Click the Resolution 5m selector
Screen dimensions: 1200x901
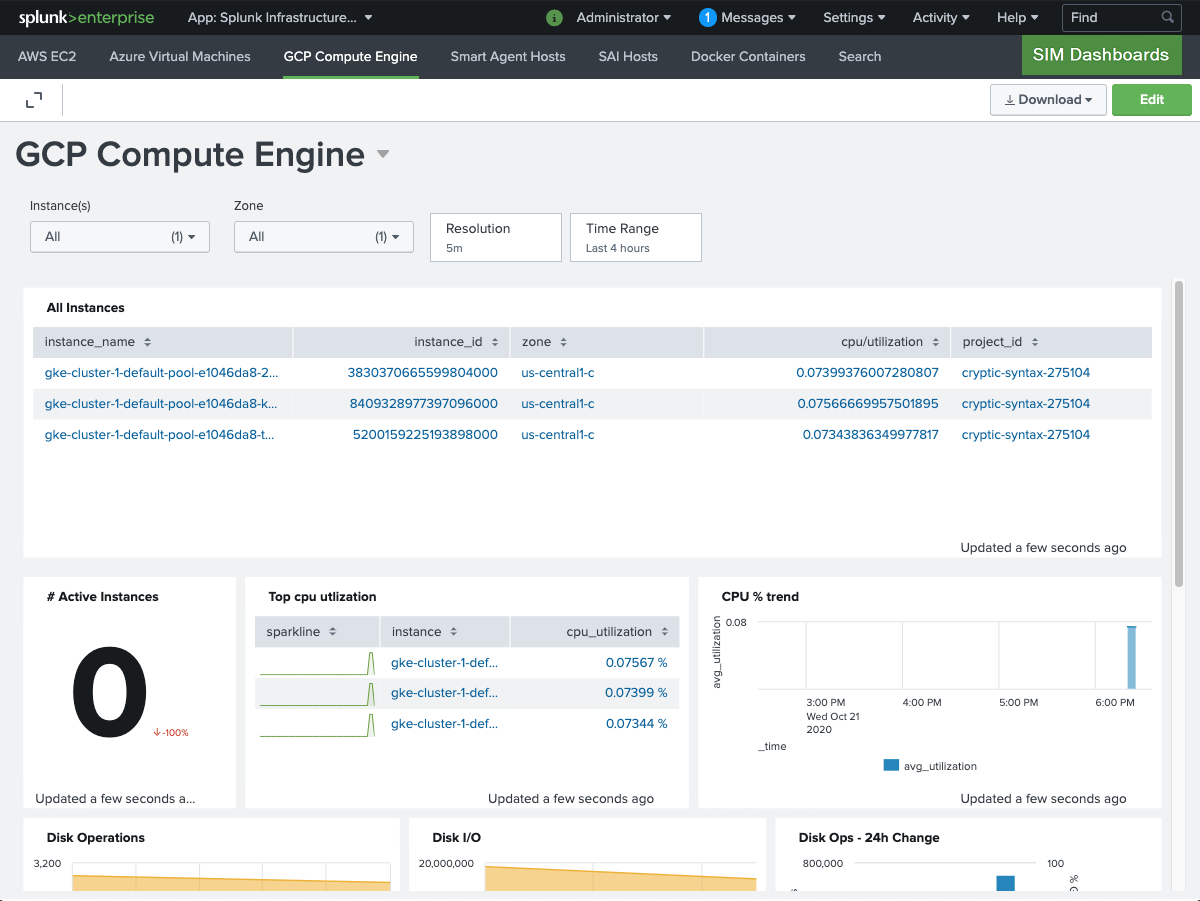pos(496,237)
